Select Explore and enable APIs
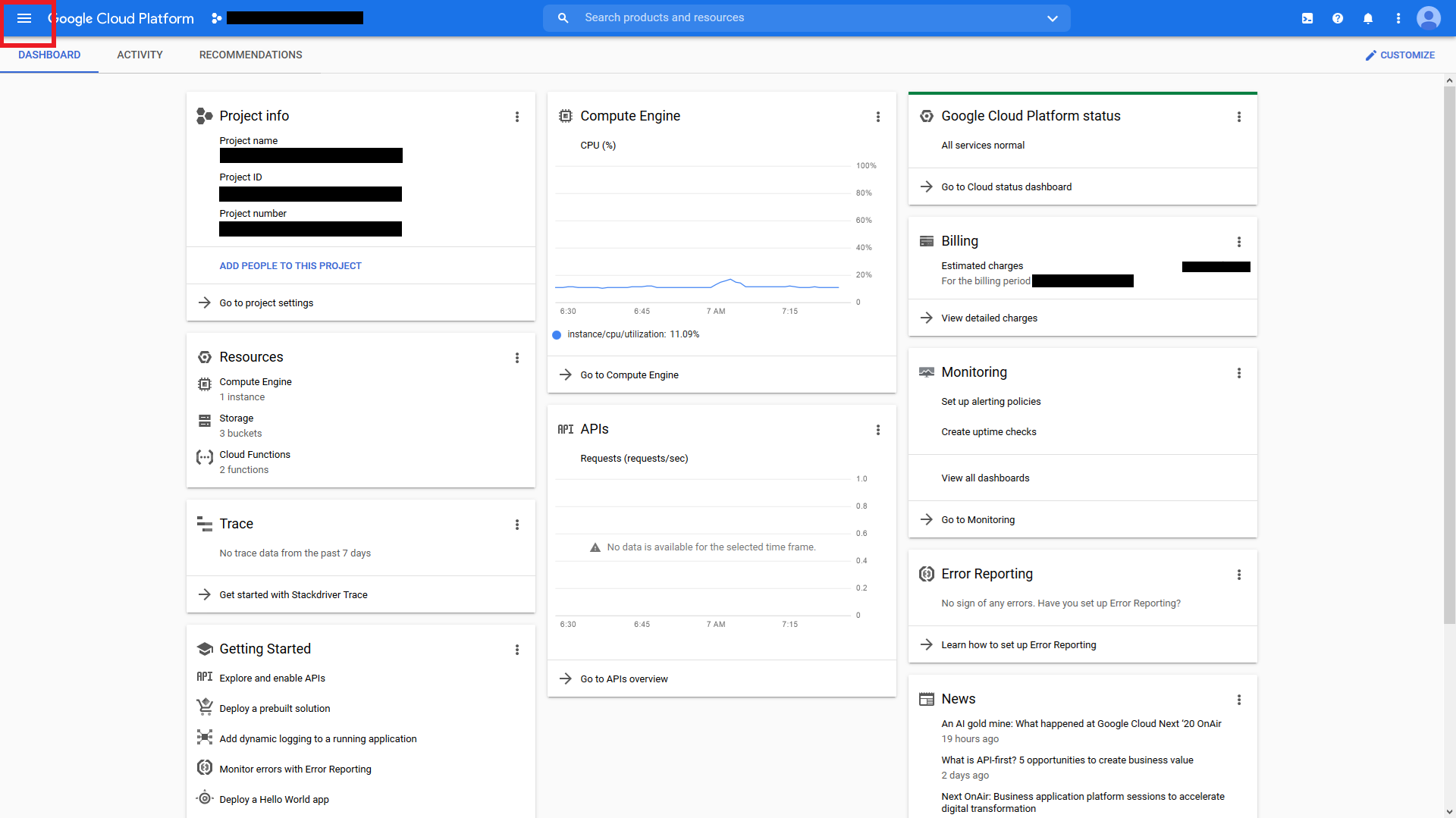 click(272, 679)
